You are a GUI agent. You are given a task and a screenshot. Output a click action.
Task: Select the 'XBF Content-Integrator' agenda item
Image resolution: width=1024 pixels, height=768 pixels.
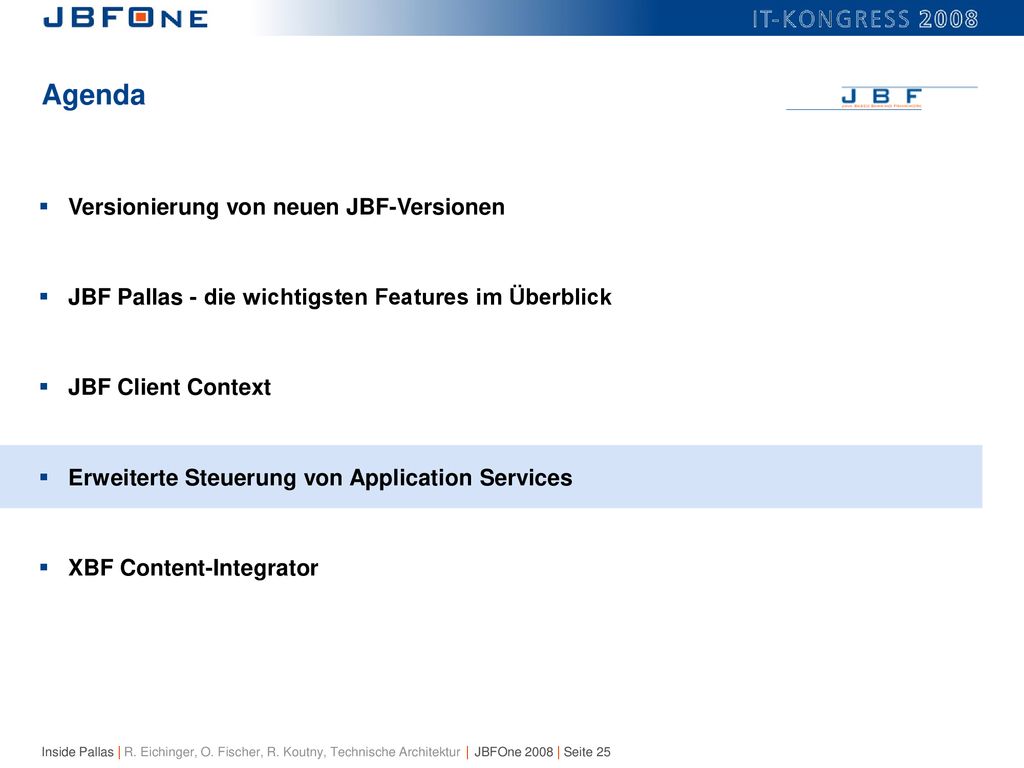point(193,568)
